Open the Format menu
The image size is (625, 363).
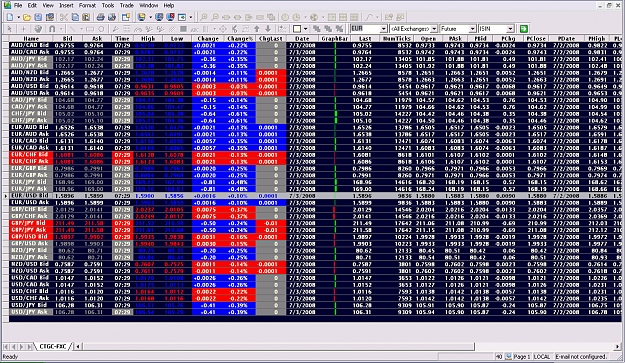click(x=87, y=6)
